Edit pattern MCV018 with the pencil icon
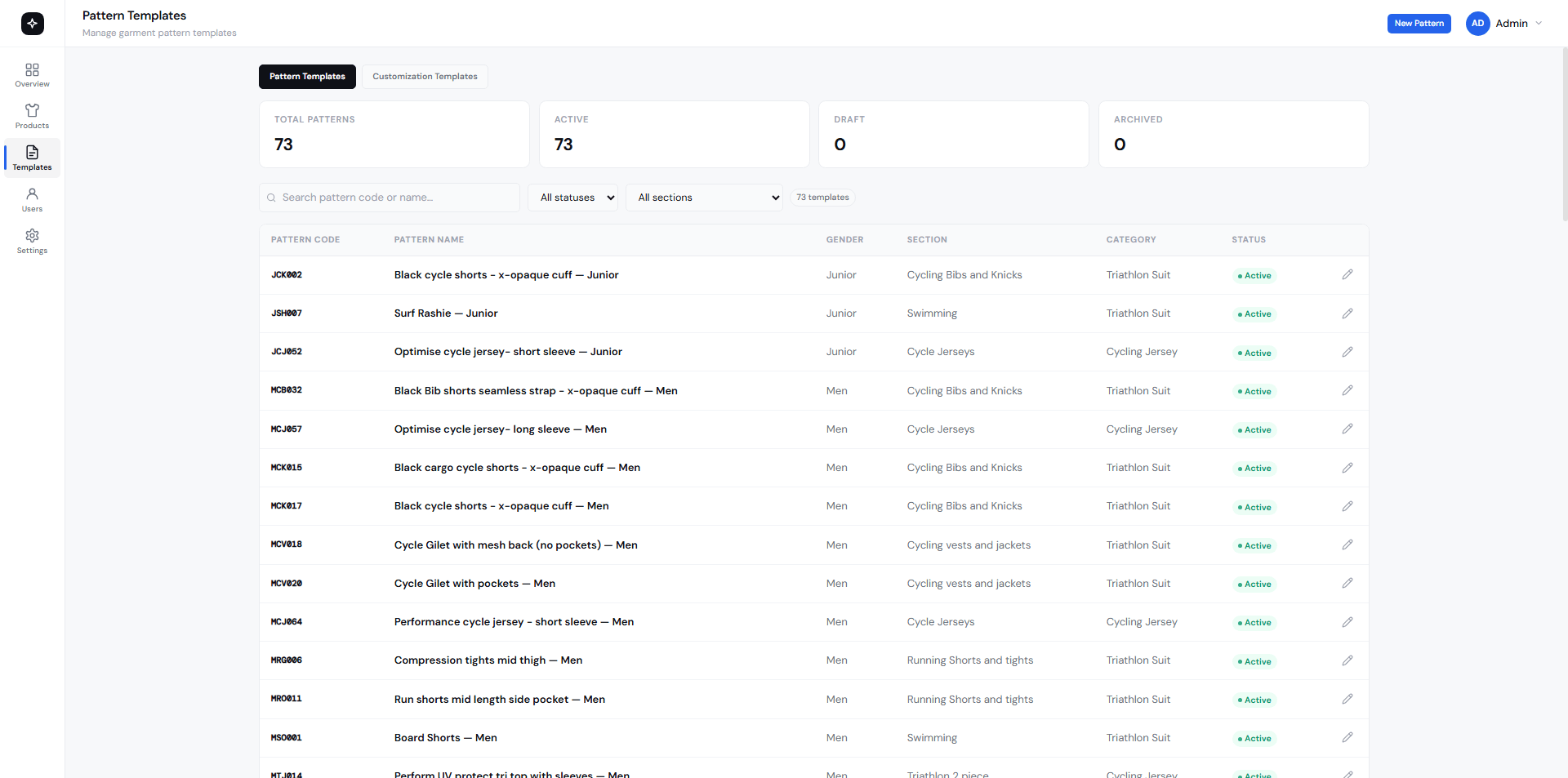The height and width of the screenshot is (778, 1568). [x=1347, y=545]
